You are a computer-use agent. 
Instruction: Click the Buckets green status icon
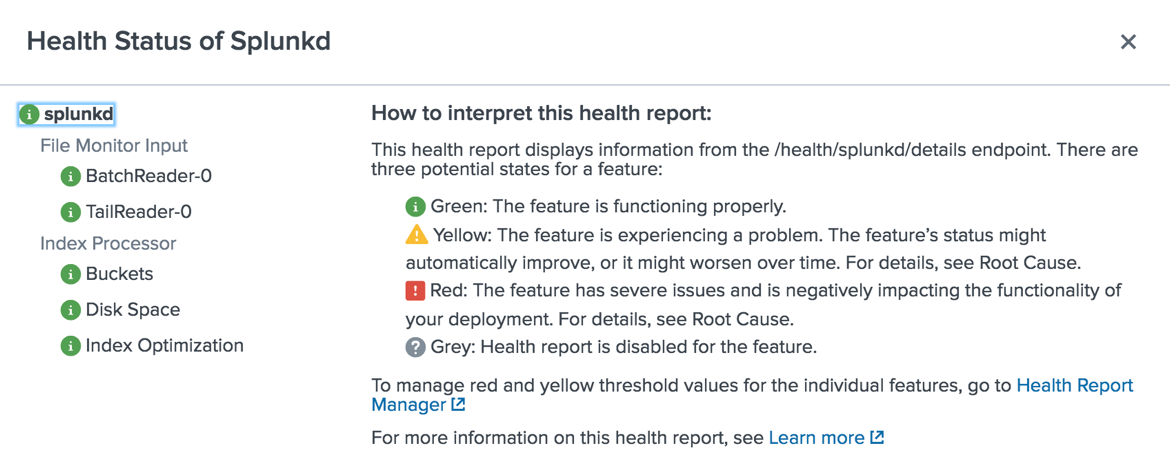point(70,275)
